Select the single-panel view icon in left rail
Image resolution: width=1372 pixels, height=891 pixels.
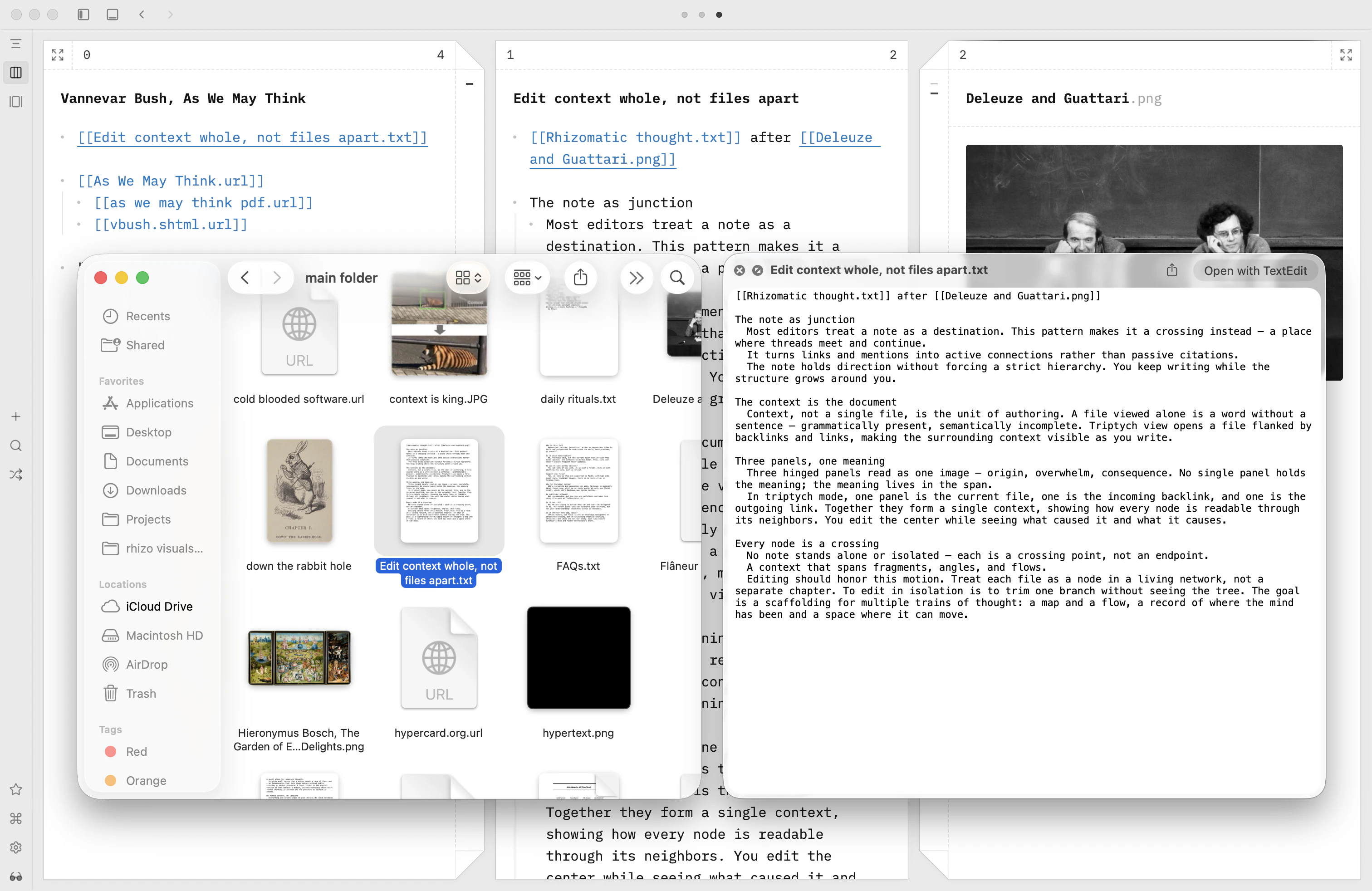pyautogui.click(x=16, y=102)
